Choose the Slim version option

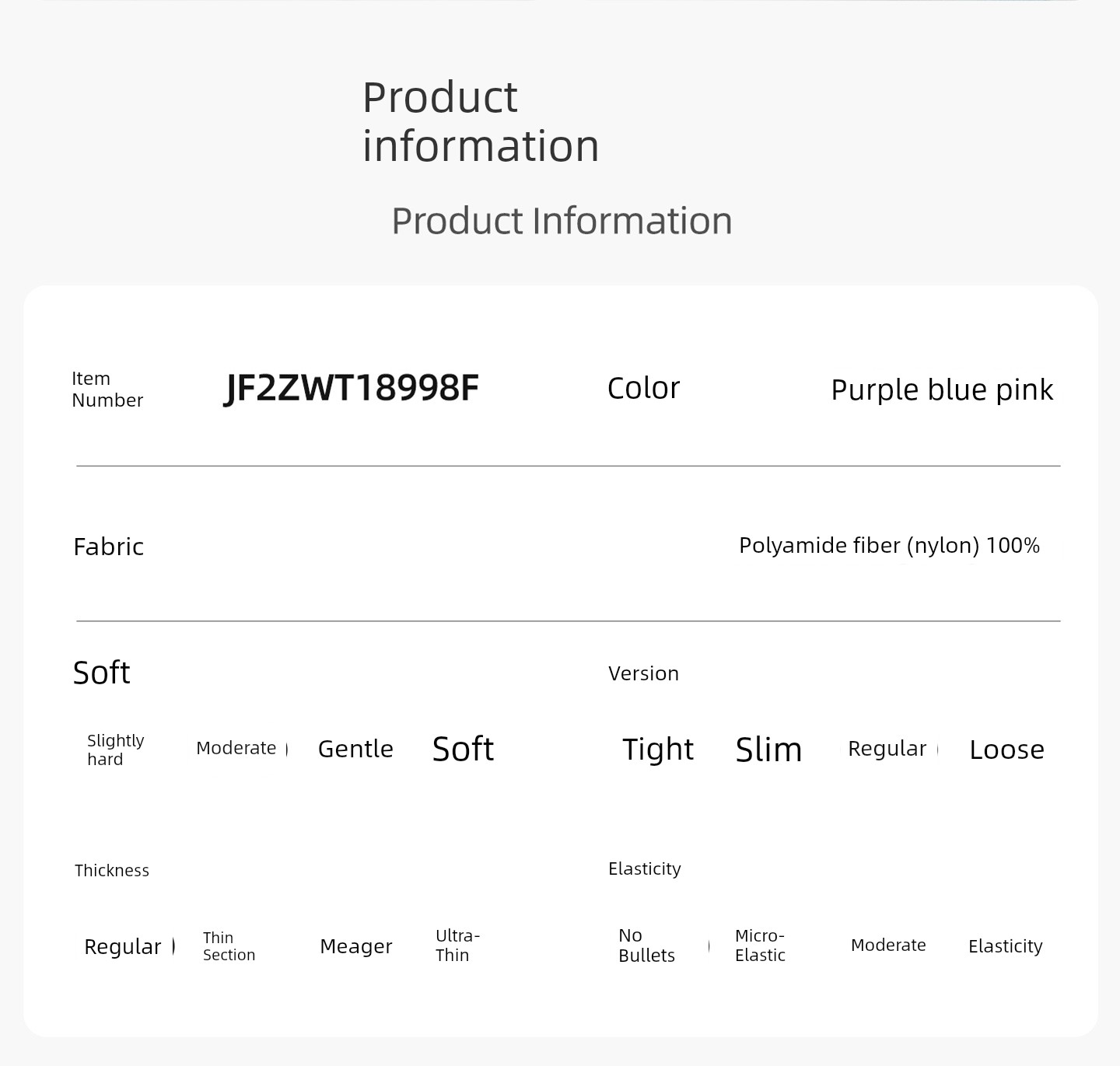(768, 750)
